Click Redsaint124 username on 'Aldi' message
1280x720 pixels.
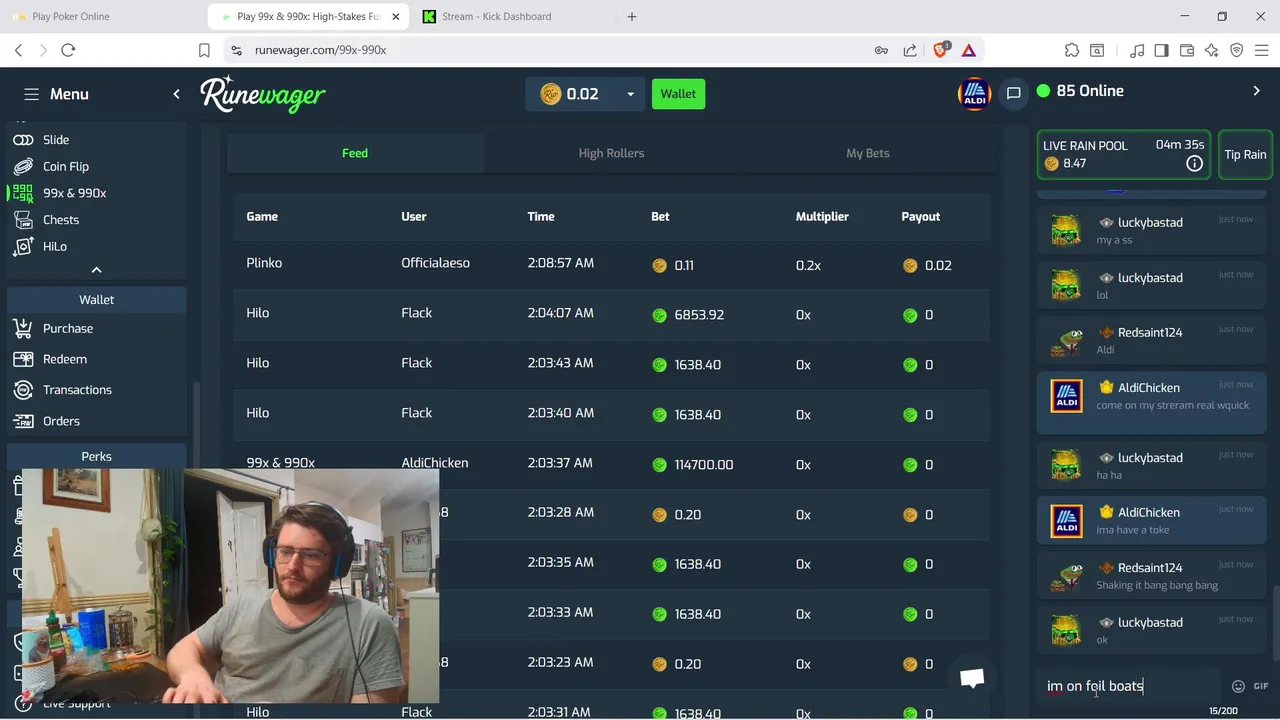tap(1150, 332)
